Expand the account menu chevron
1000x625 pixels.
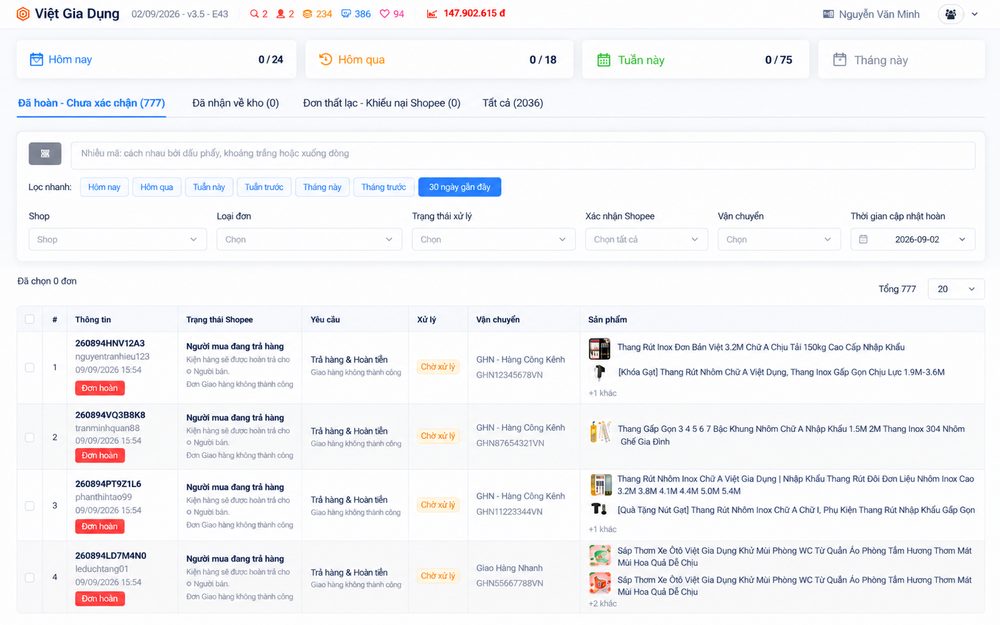[x=974, y=14]
